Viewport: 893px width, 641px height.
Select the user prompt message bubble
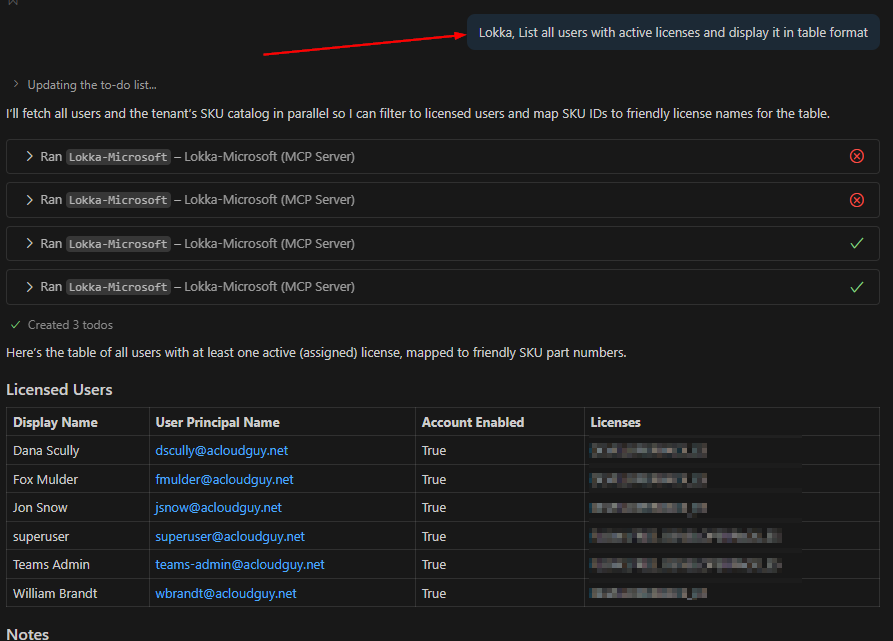tap(673, 33)
